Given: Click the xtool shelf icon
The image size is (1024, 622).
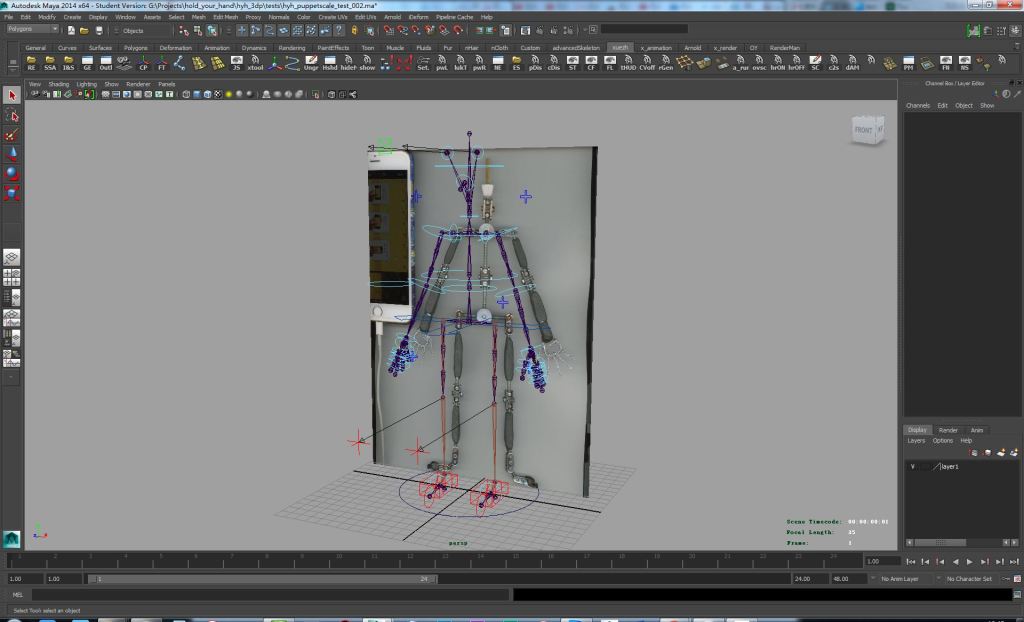Looking at the screenshot, I should coord(255,63).
